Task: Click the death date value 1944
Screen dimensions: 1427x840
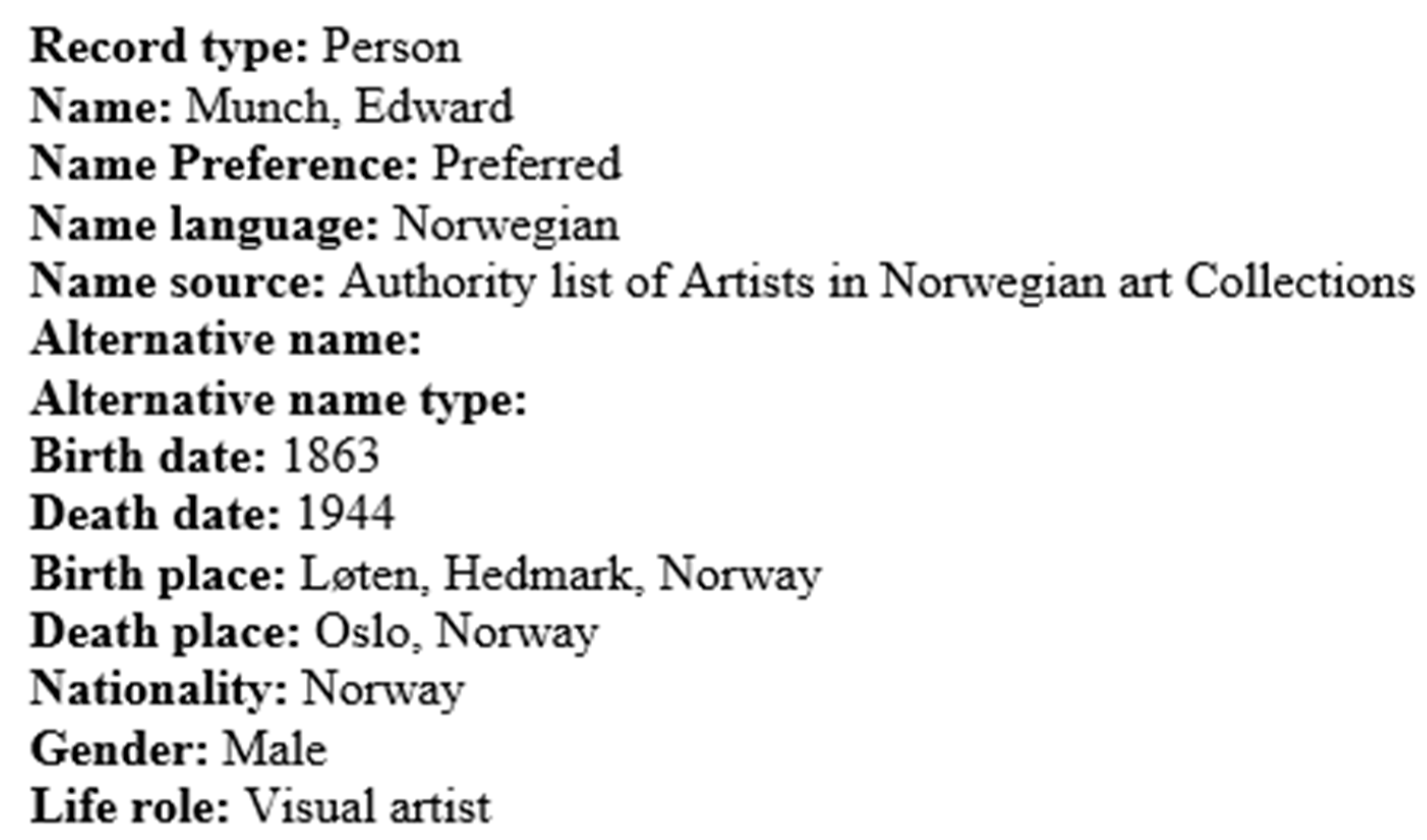Action: point(345,514)
